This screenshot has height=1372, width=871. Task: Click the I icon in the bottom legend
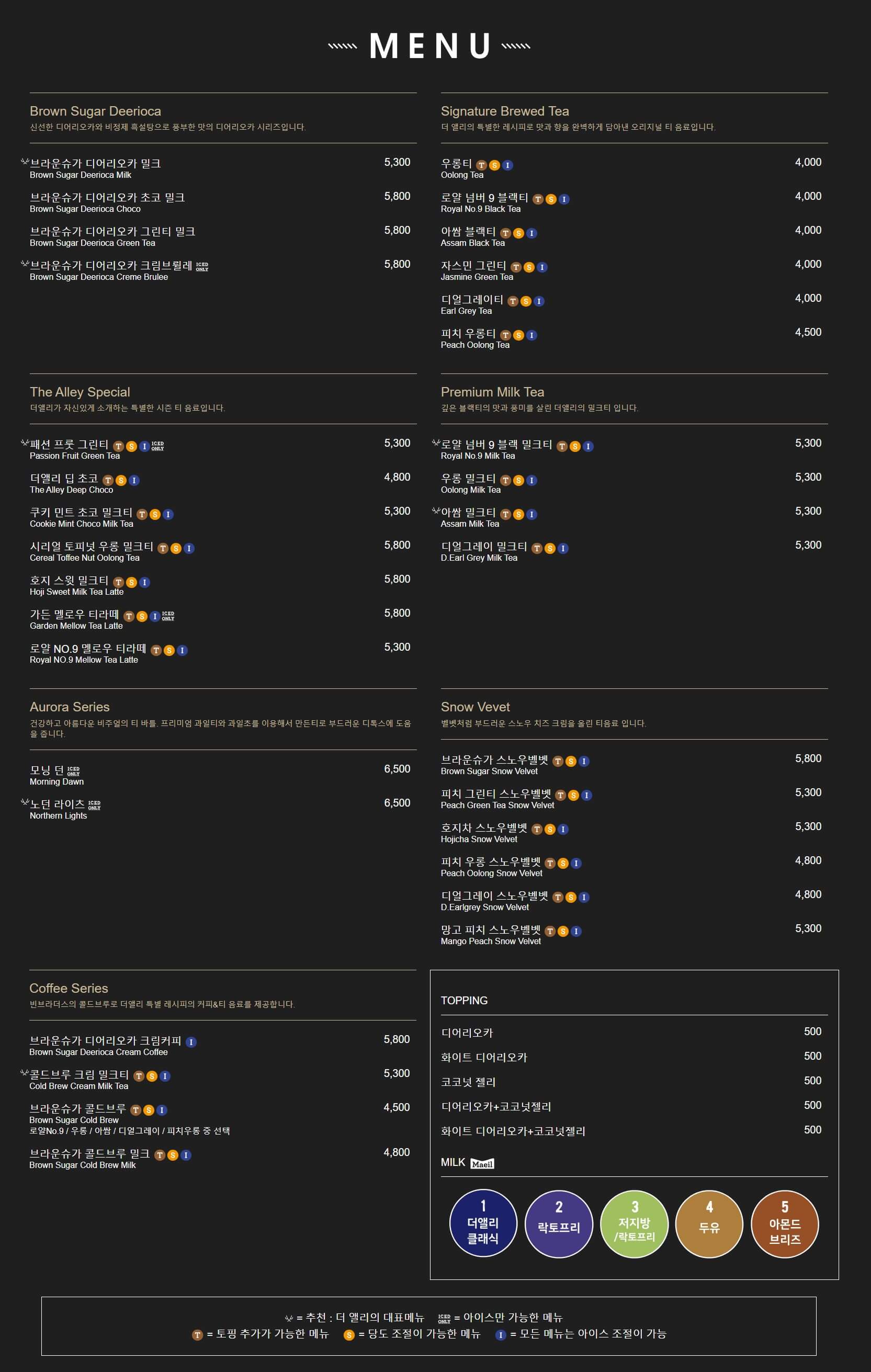tap(501, 1335)
